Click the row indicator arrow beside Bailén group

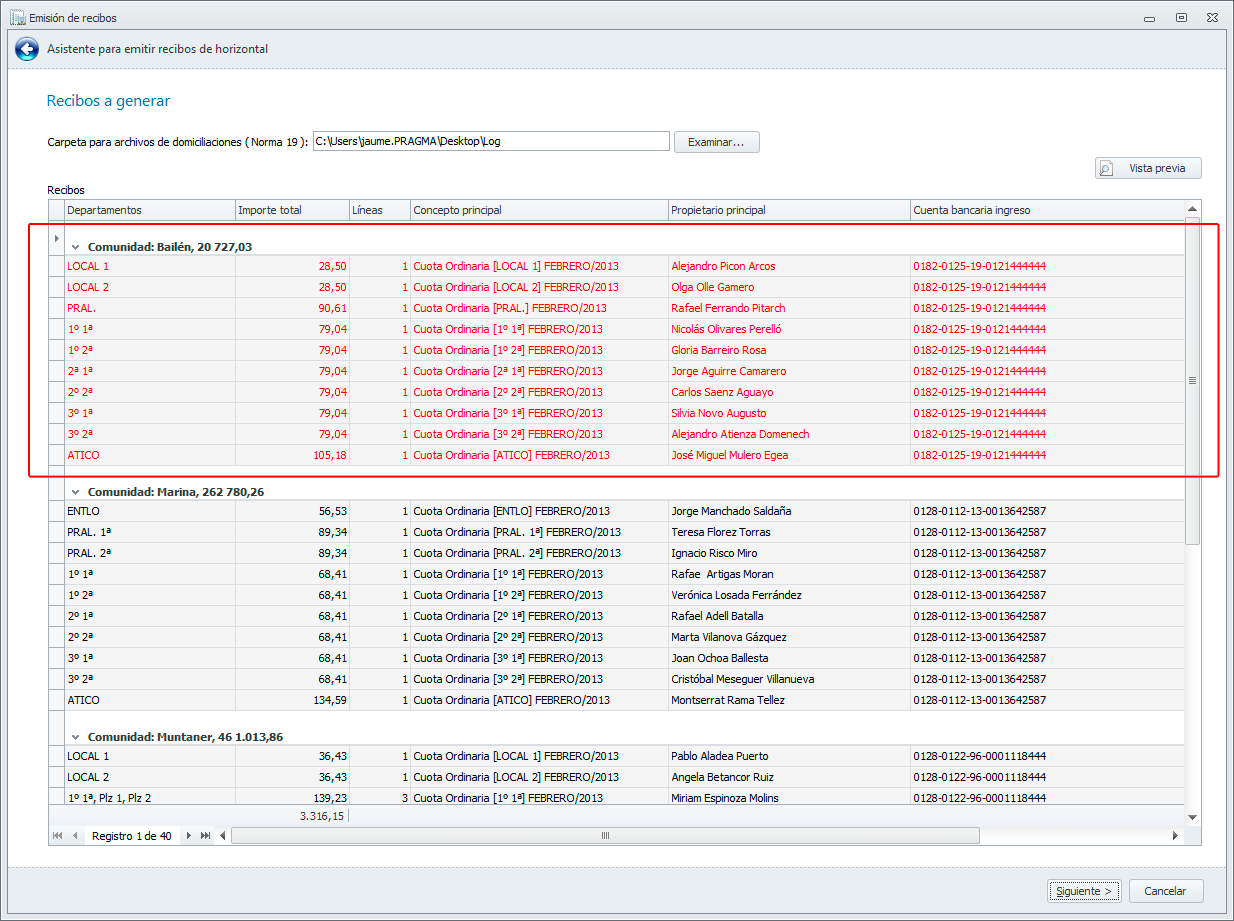(56, 239)
